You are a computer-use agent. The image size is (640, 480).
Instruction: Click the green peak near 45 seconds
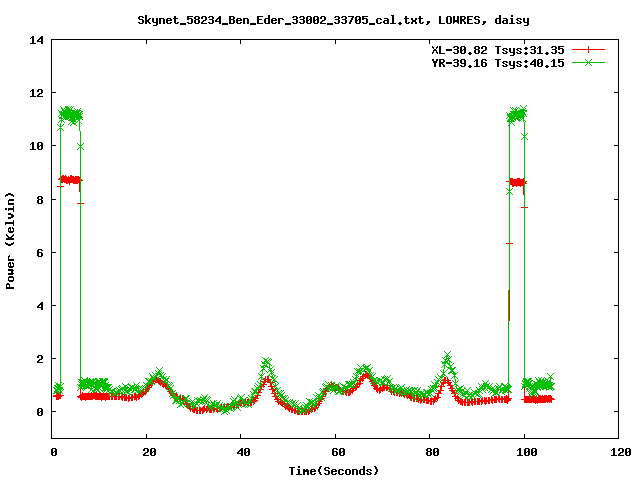click(x=267, y=362)
